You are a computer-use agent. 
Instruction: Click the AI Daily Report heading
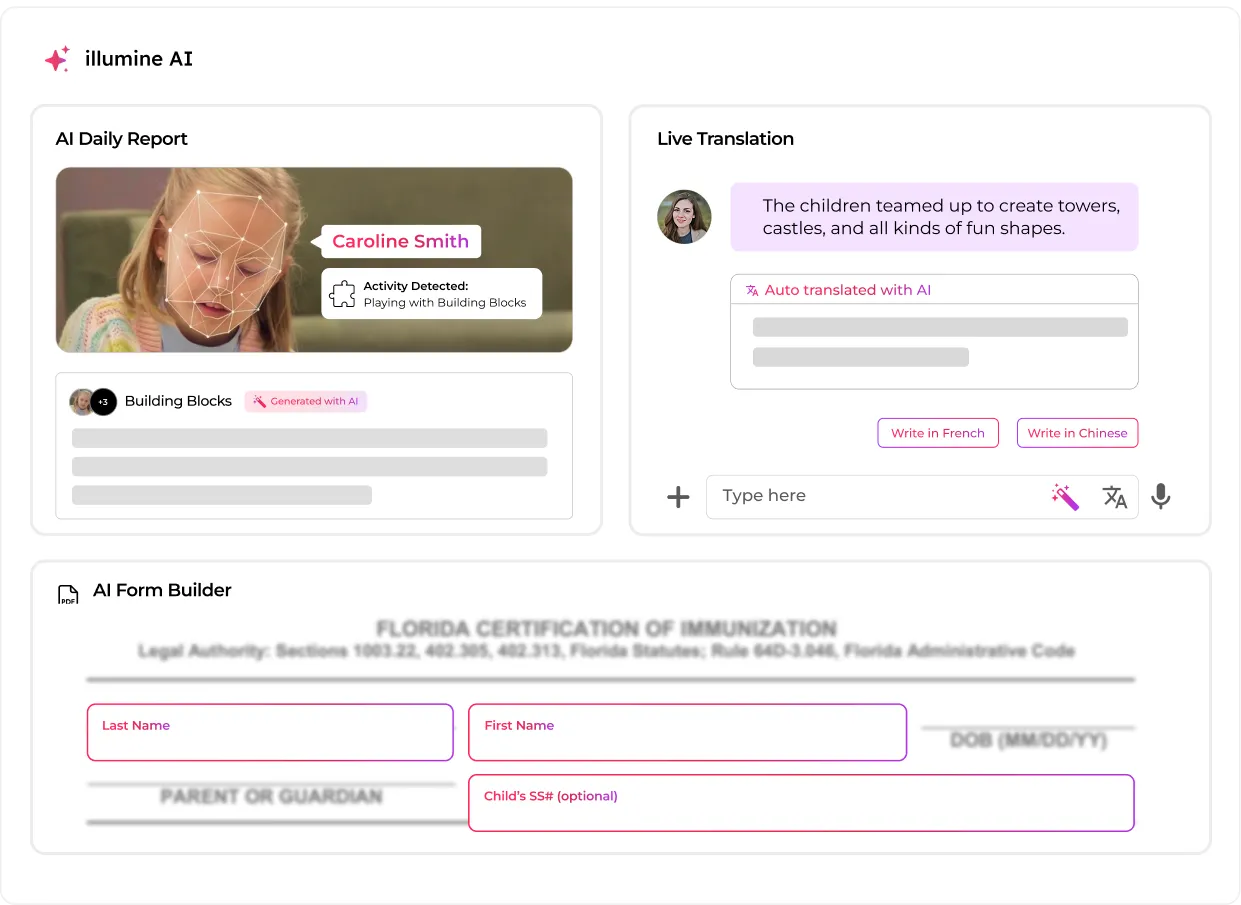click(122, 139)
